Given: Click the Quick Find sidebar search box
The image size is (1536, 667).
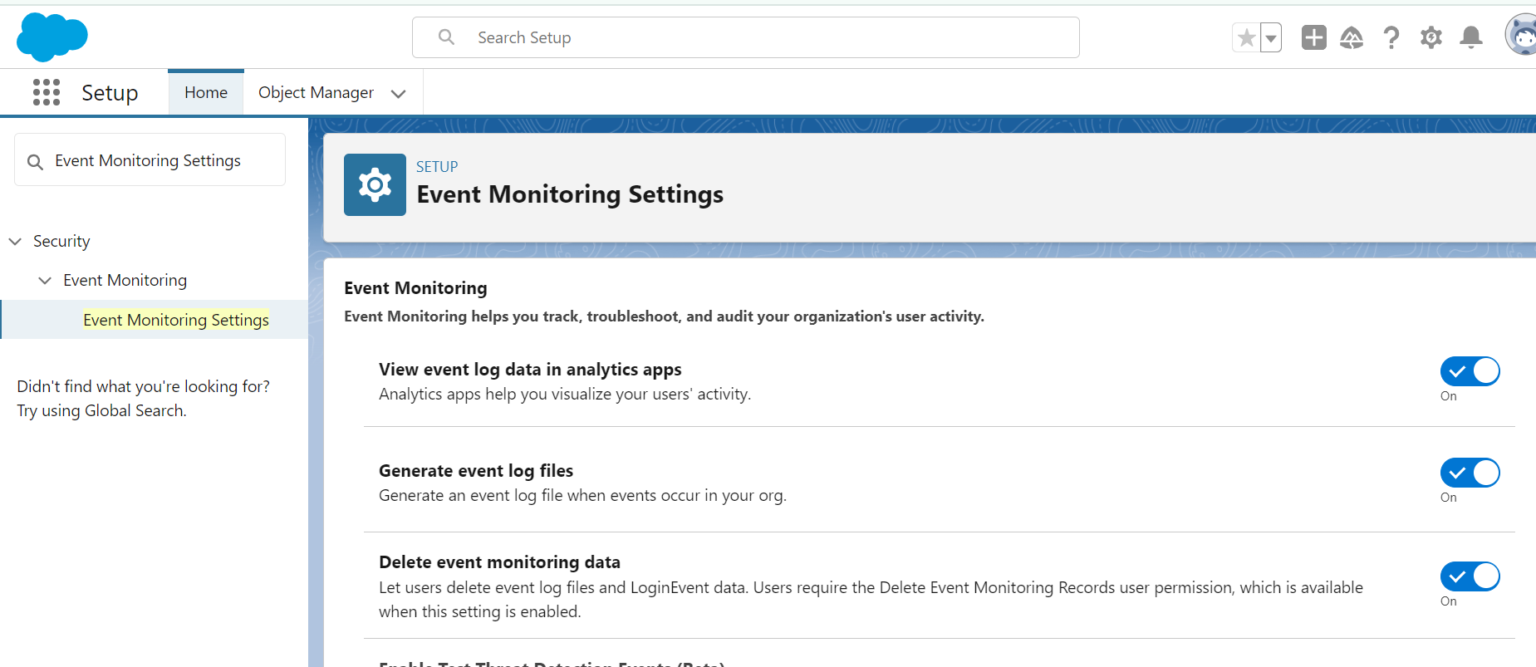Looking at the screenshot, I should (x=150, y=159).
